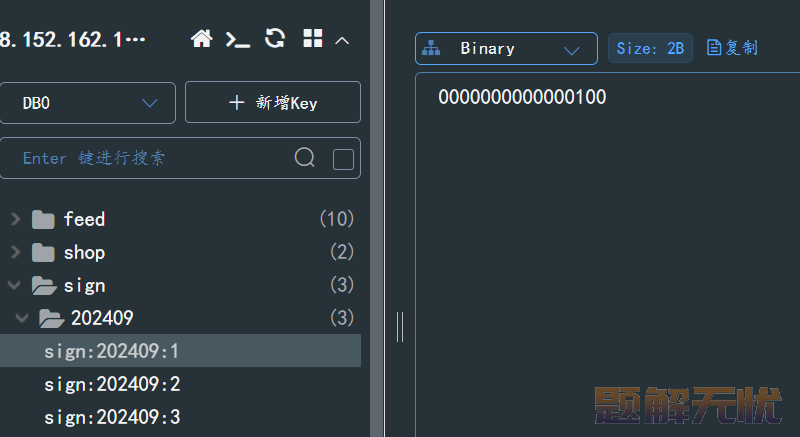The image size is (800, 437).
Task: Click the 复制 copy link
Action: (x=732, y=48)
